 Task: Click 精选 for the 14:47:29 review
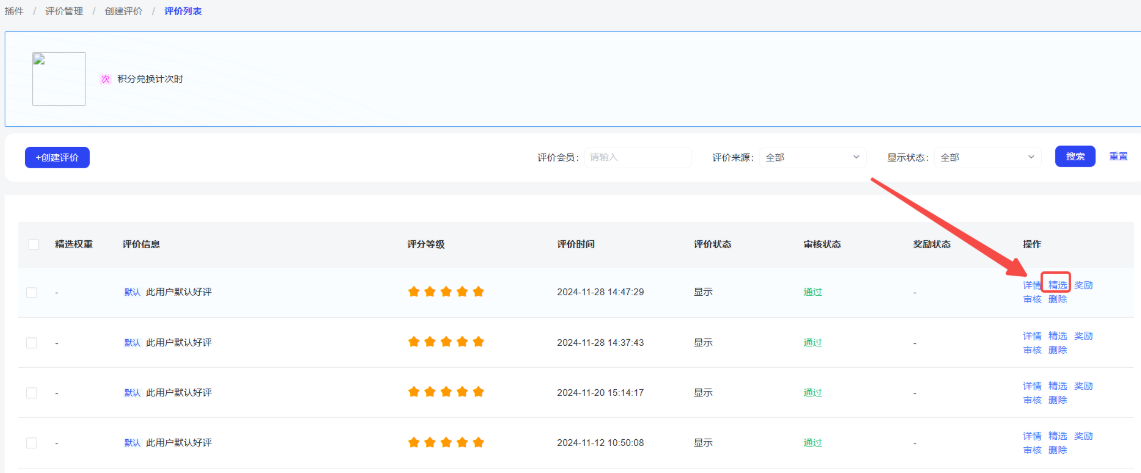[1057, 285]
